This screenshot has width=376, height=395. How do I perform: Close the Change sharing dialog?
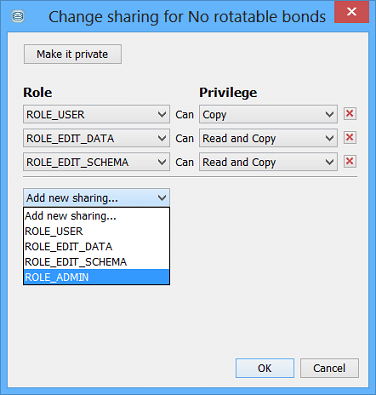[351, 12]
